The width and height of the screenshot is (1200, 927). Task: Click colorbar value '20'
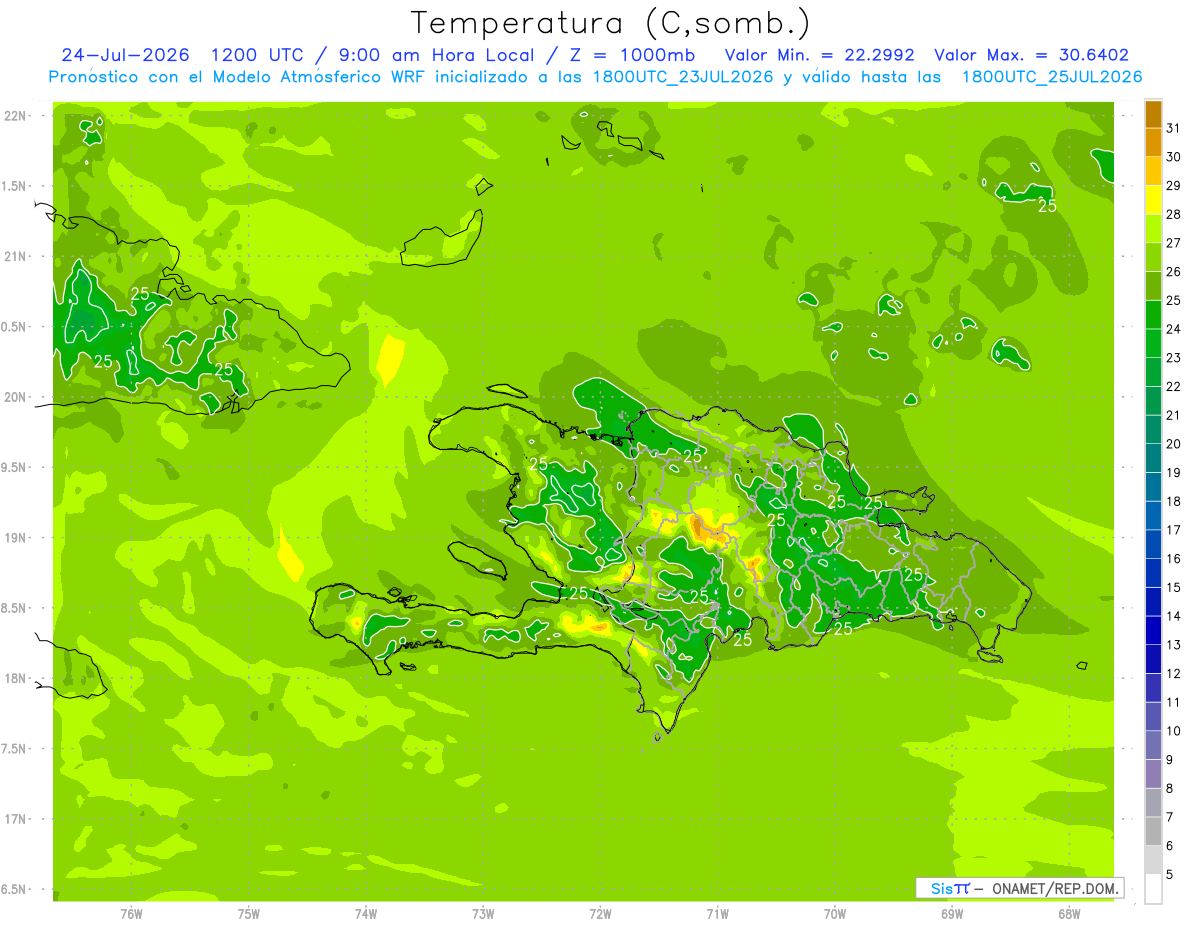tap(1174, 443)
